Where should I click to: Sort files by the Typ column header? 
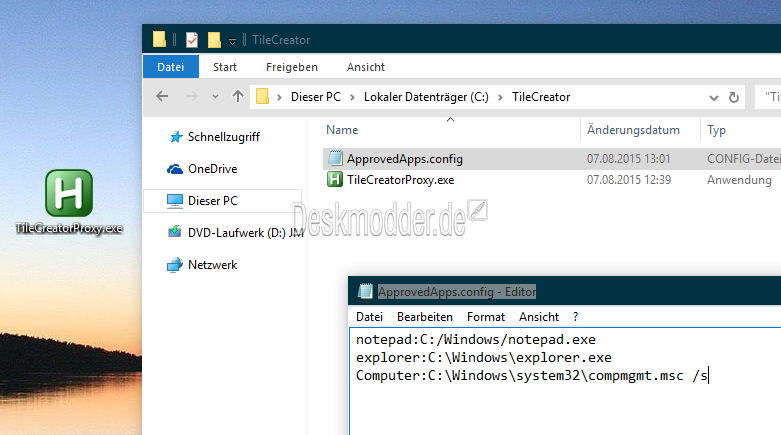pyautogui.click(x=716, y=130)
